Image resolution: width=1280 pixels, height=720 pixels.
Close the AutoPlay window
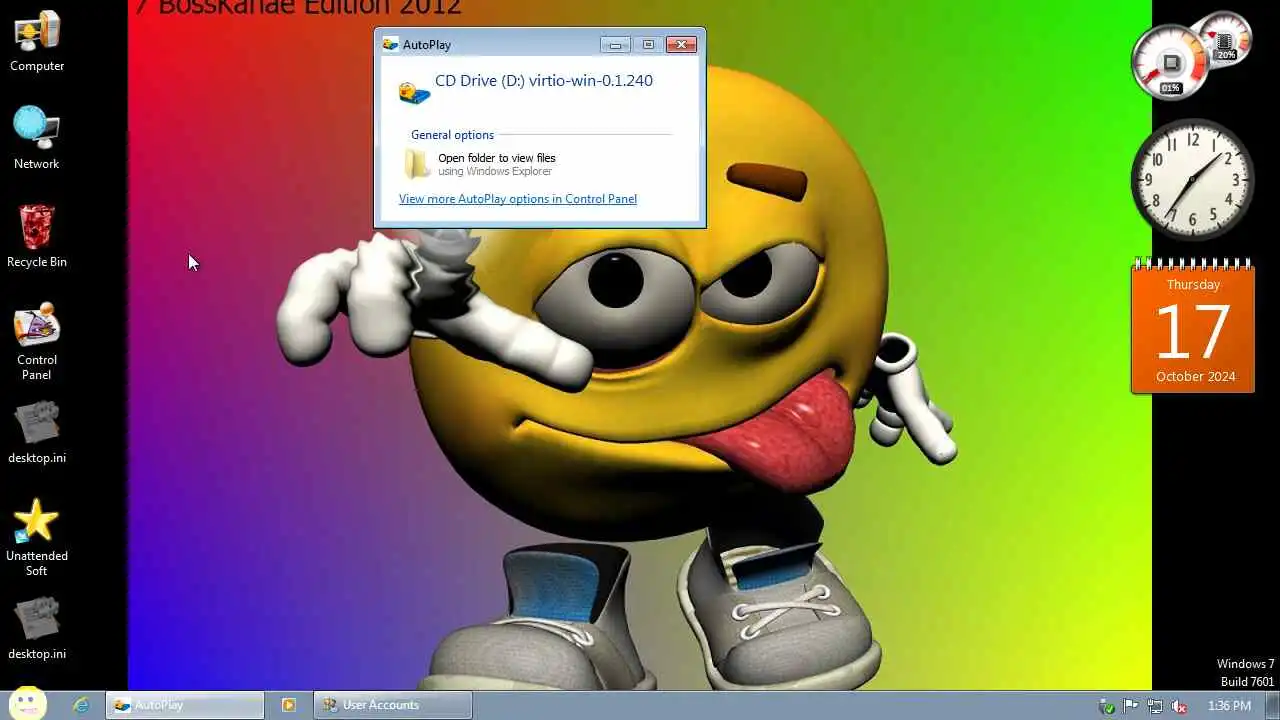(681, 44)
